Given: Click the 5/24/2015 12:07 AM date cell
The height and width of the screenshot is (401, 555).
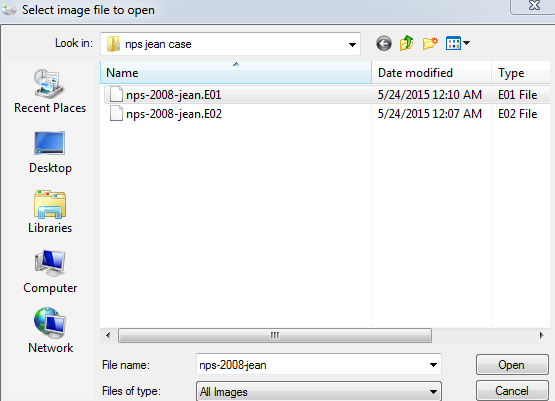Looking at the screenshot, I should [429, 114].
